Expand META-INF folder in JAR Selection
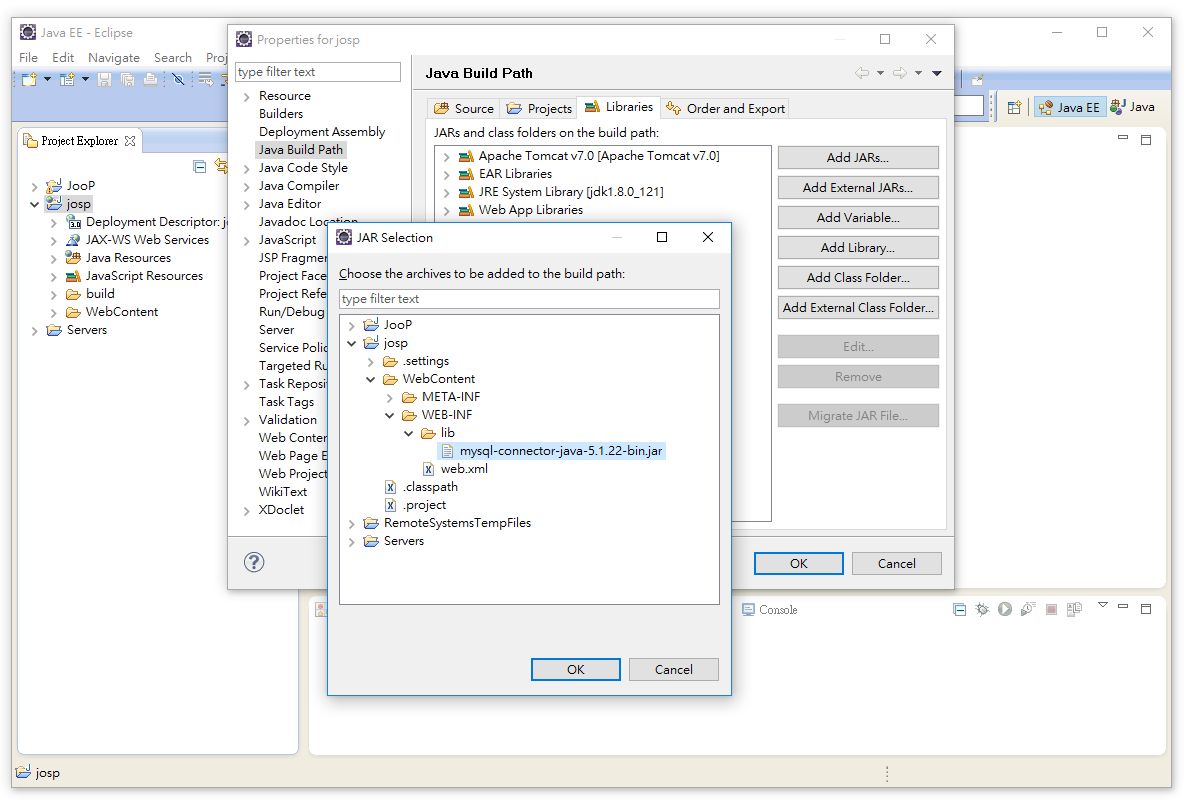1194x802 pixels. click(390, 398)
